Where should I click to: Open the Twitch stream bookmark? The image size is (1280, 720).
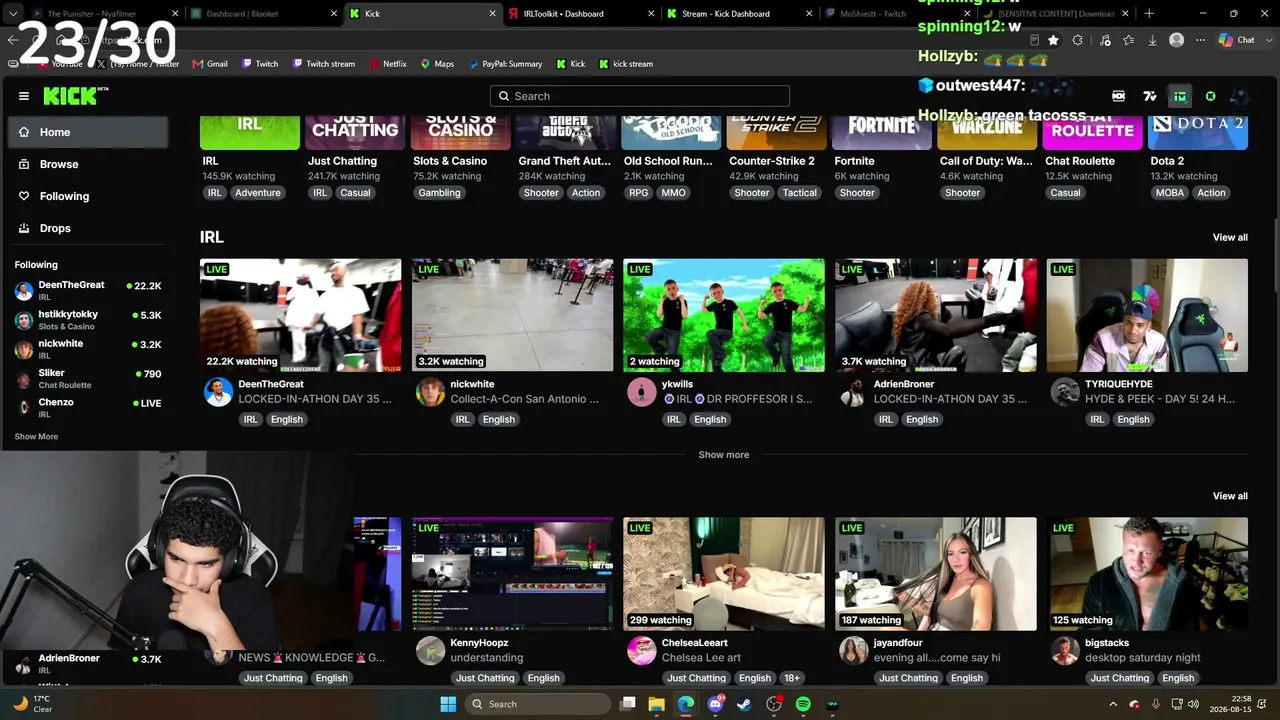(x=323, y=64)
